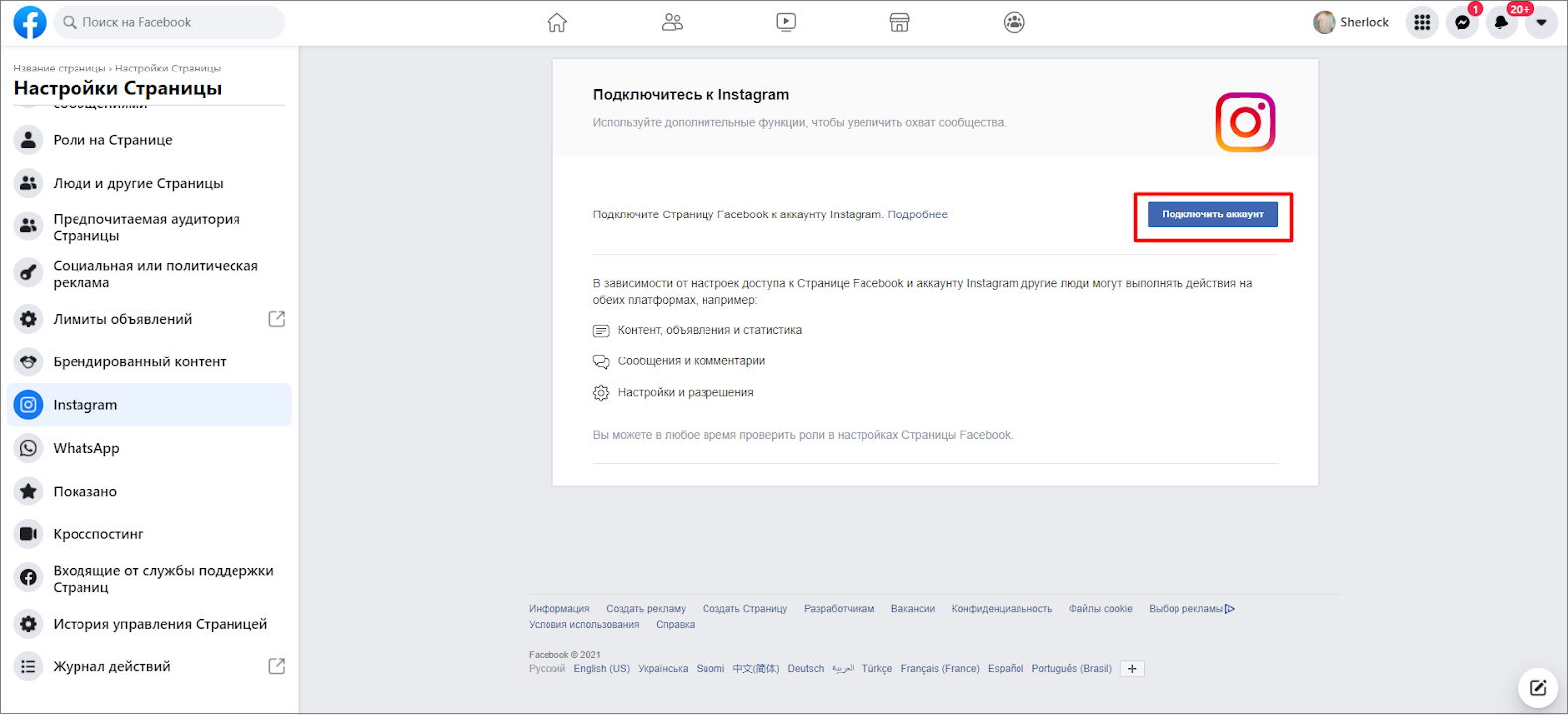Image resolution: width=1568 pixels, height=715 pixels.
Task: Open the Marketplace icon
Action: [x=899, y=22]
